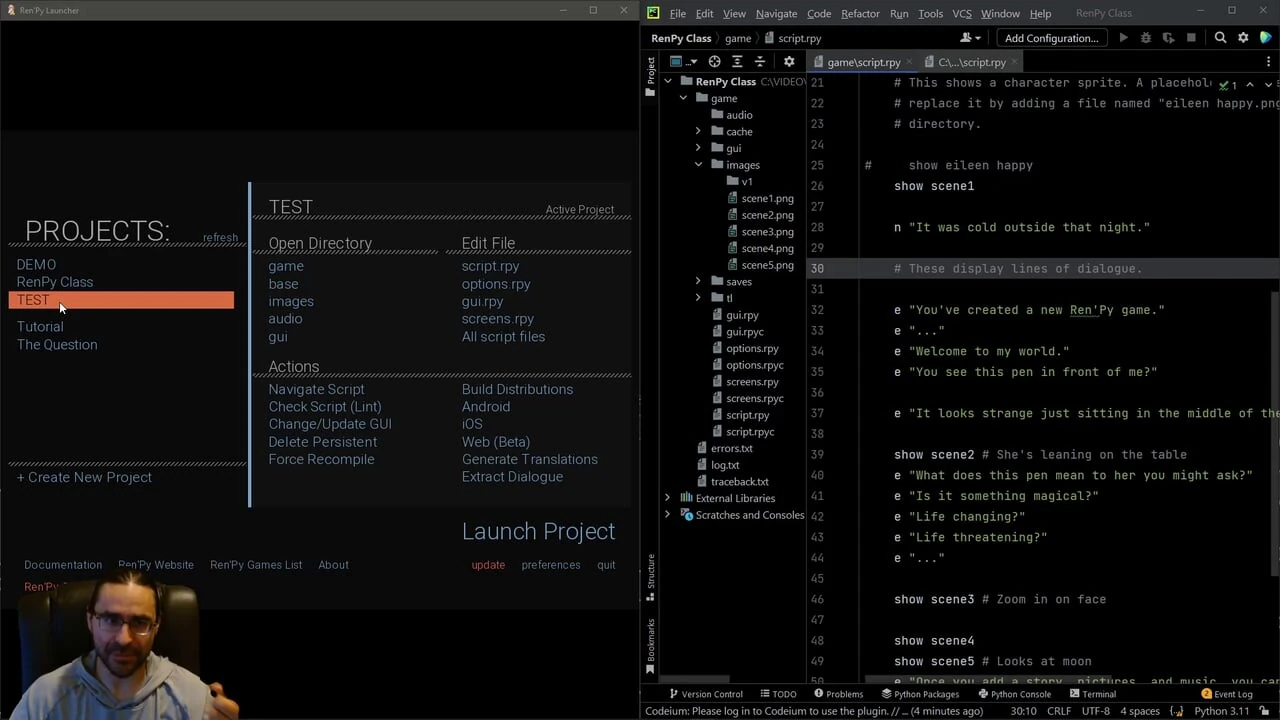Expand the cache folder in tree
Image resolution: width=1280 pixels, height=720 pixels.
(x=698, y=132)
